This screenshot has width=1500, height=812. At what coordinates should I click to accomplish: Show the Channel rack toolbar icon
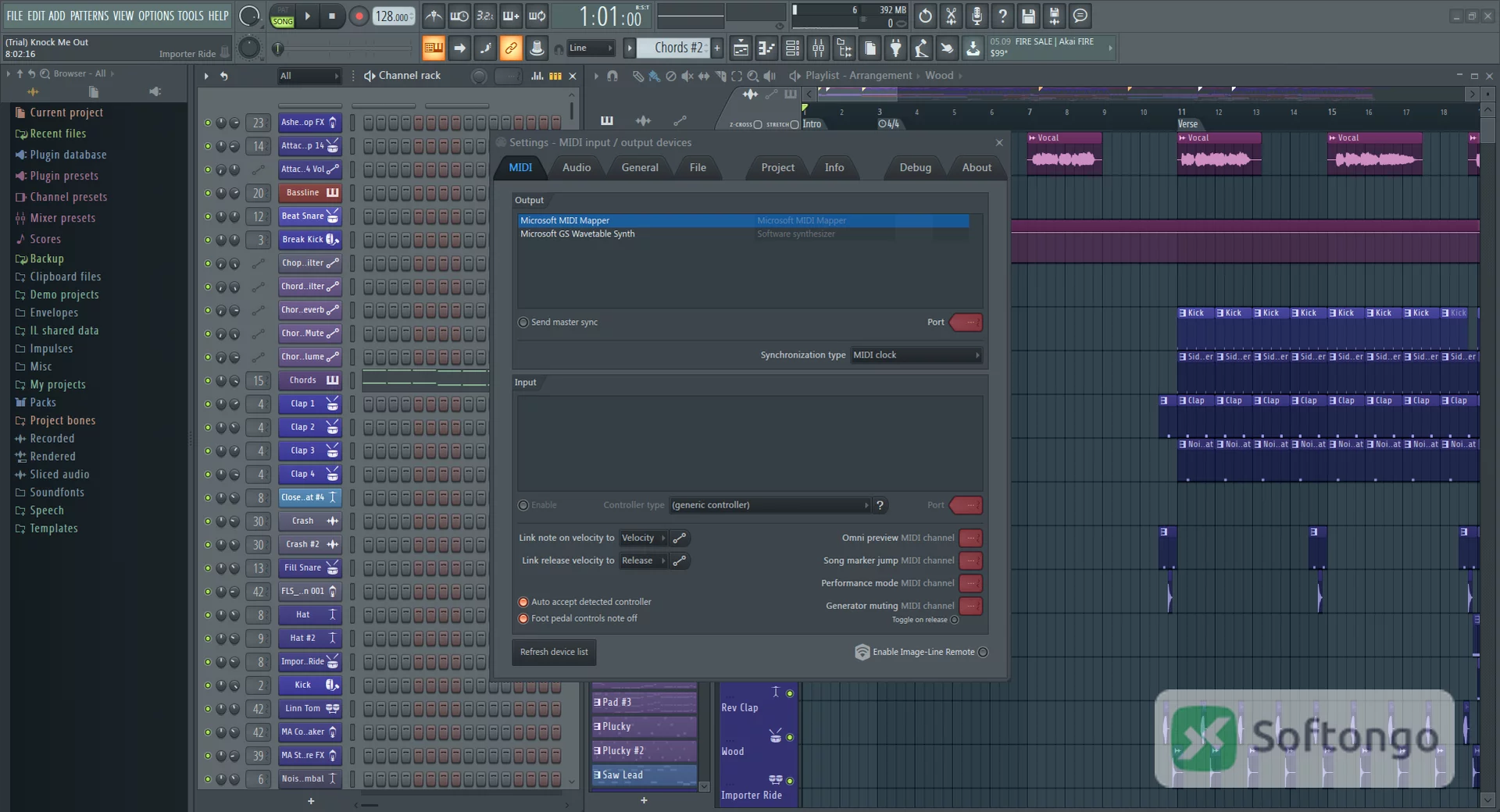[792, 48]
